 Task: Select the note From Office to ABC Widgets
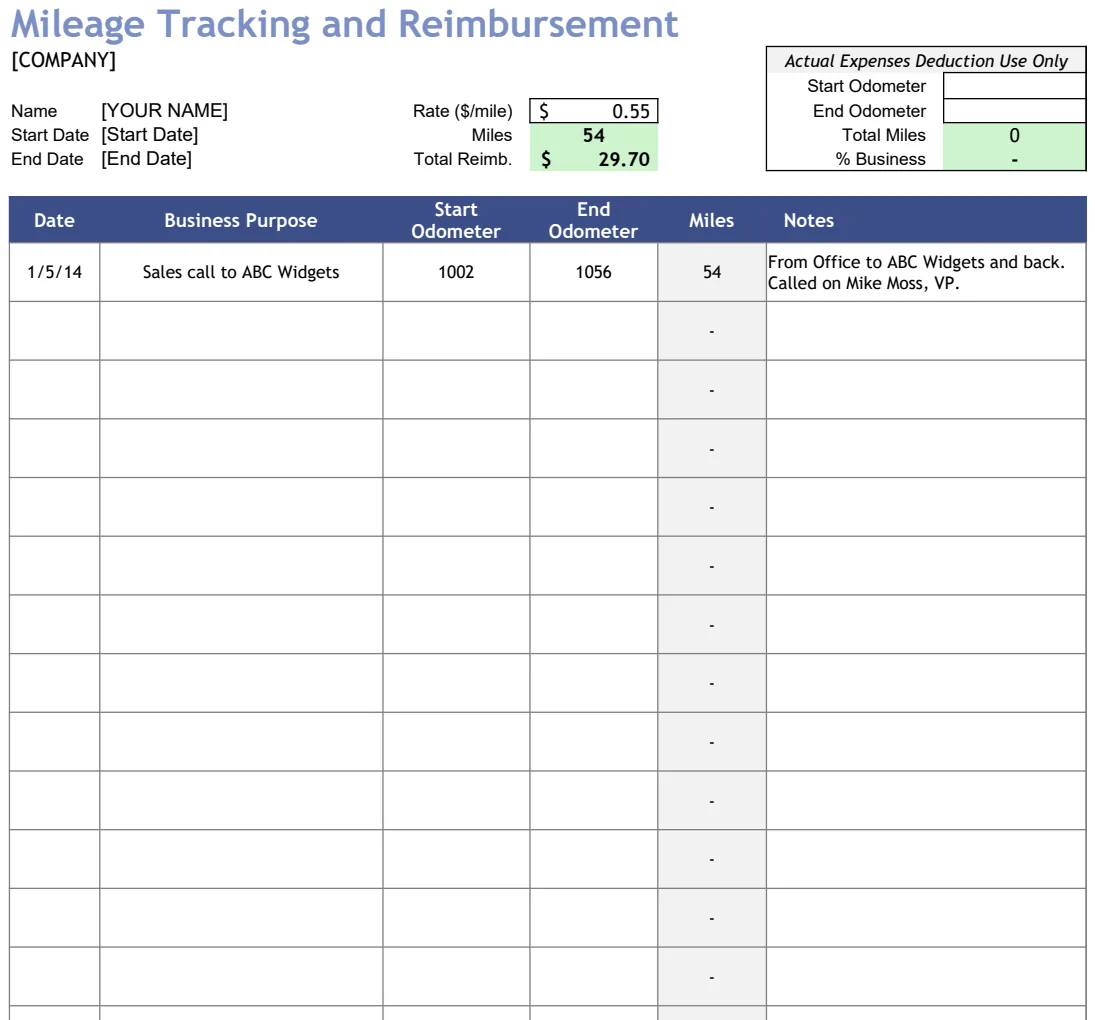[926, 272]
